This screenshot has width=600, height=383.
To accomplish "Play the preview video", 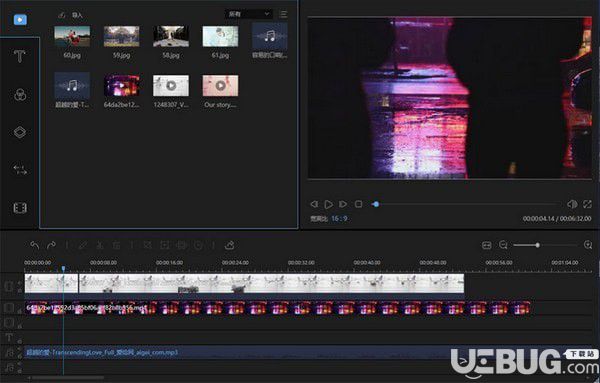I will 328,204.
